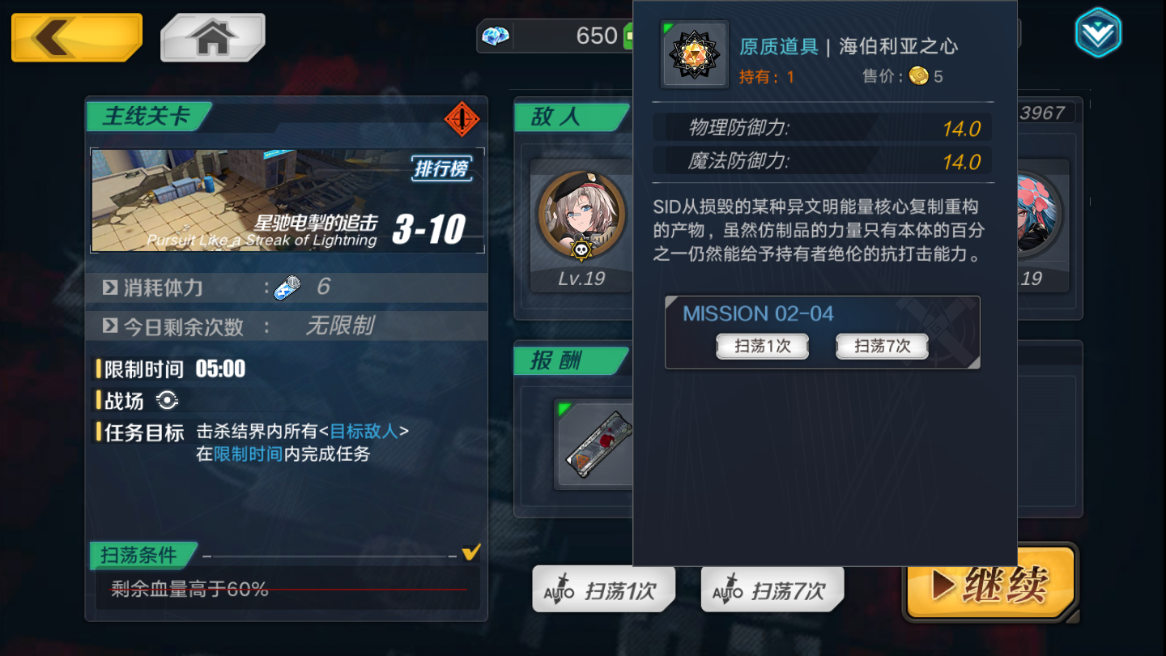Click the 战场 battlefield view icon
Viewport: 1166px width, 656px height.
coord(167,400)
